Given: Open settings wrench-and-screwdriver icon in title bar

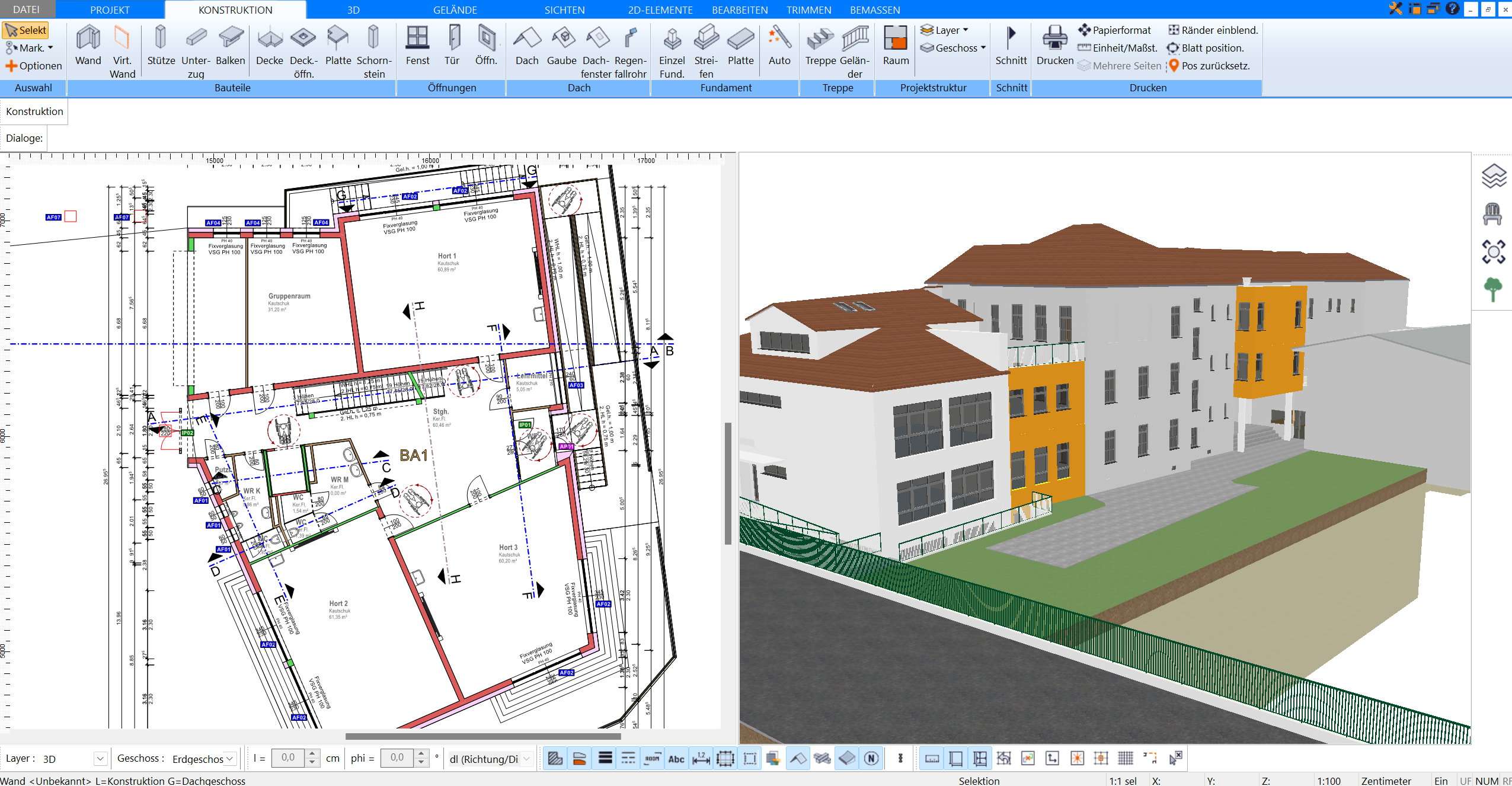Looking at the screenshot, I should click(x=1395, y=8).
